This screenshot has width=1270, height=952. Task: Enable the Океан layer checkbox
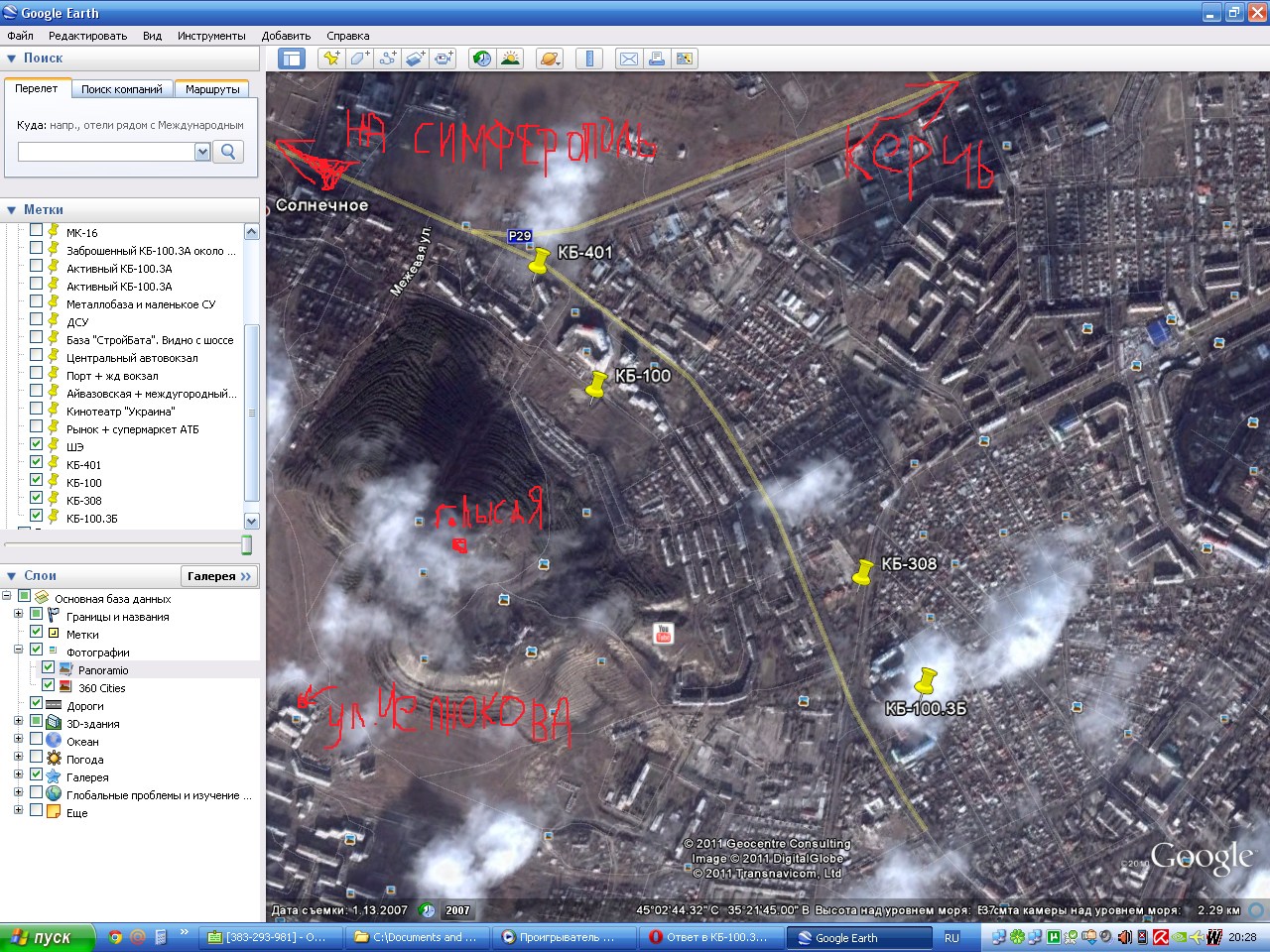37,741
